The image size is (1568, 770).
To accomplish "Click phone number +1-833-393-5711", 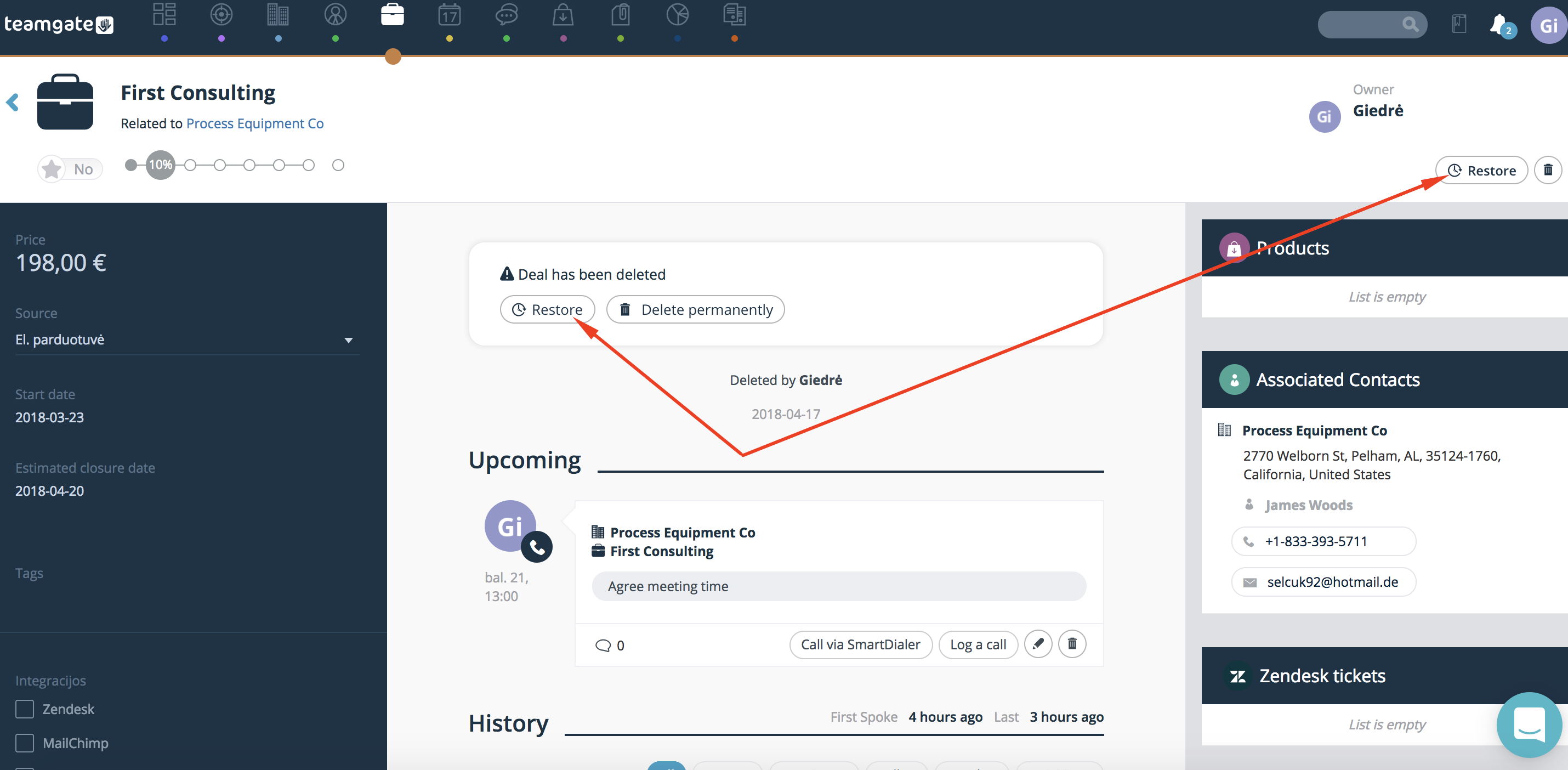I will click(x=1323, y=541).
